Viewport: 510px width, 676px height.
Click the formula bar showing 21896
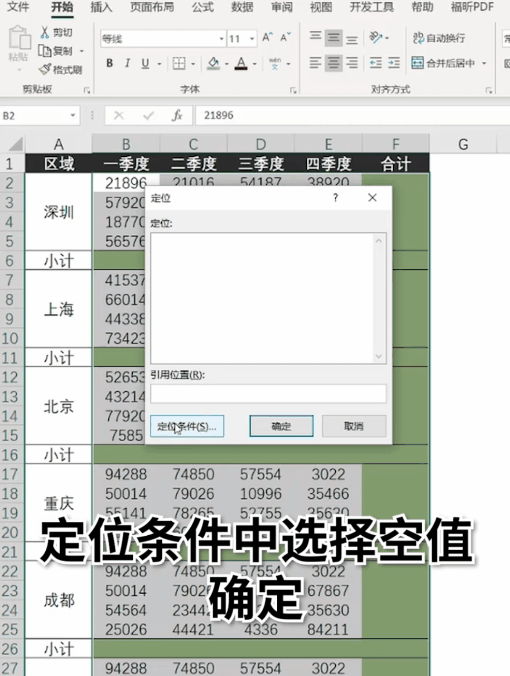coord(353,116)
